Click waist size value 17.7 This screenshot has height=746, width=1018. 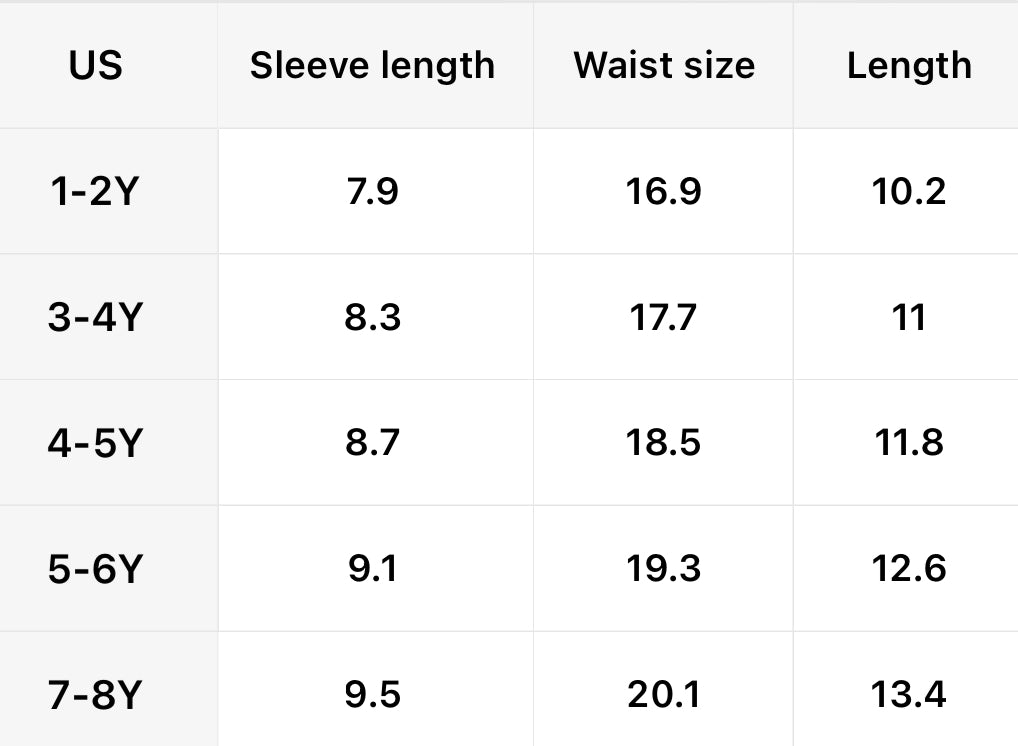pos(664,317)
